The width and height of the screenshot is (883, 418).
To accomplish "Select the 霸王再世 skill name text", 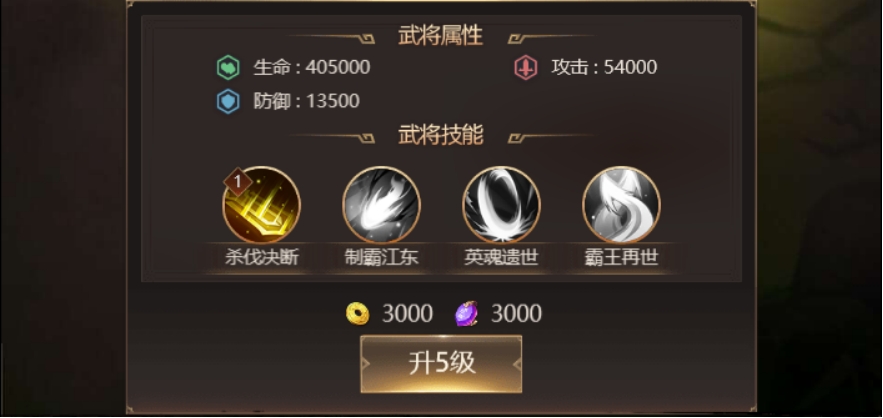I will 622,258.
